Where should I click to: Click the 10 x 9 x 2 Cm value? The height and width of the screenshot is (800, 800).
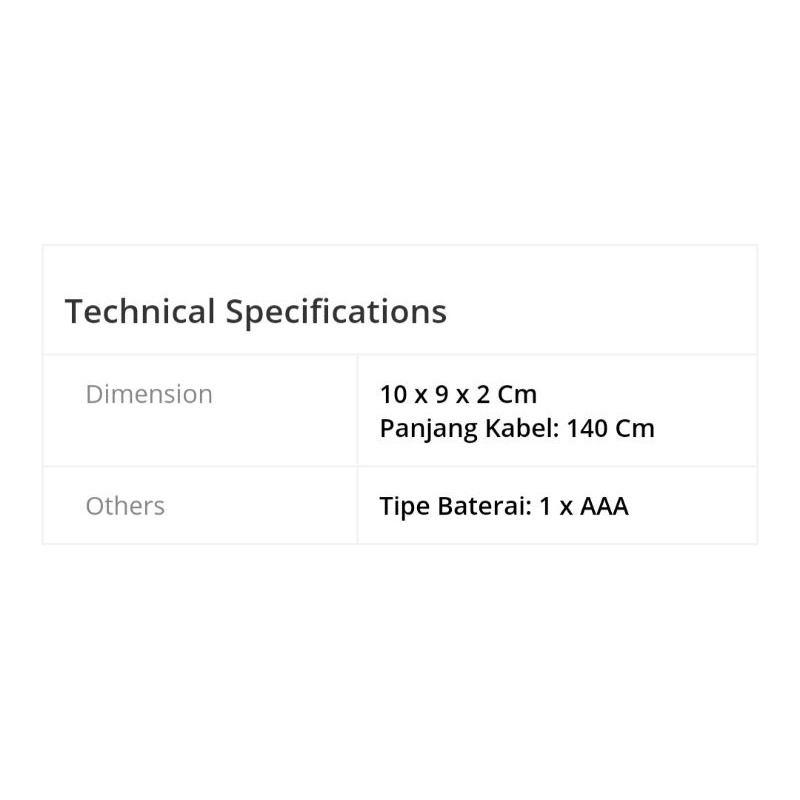click(458, 394)
